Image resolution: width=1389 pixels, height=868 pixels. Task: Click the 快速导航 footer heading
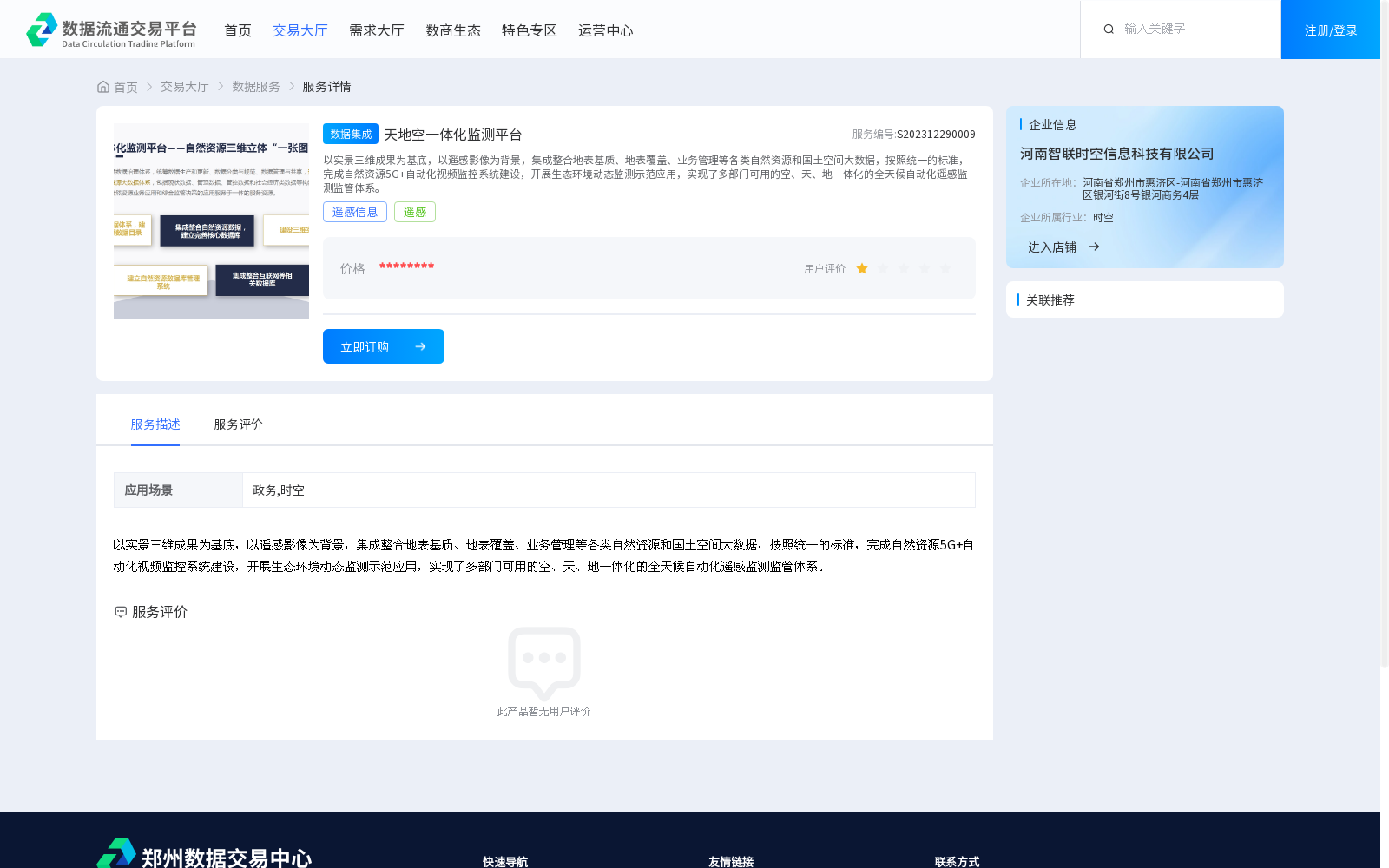505,861
